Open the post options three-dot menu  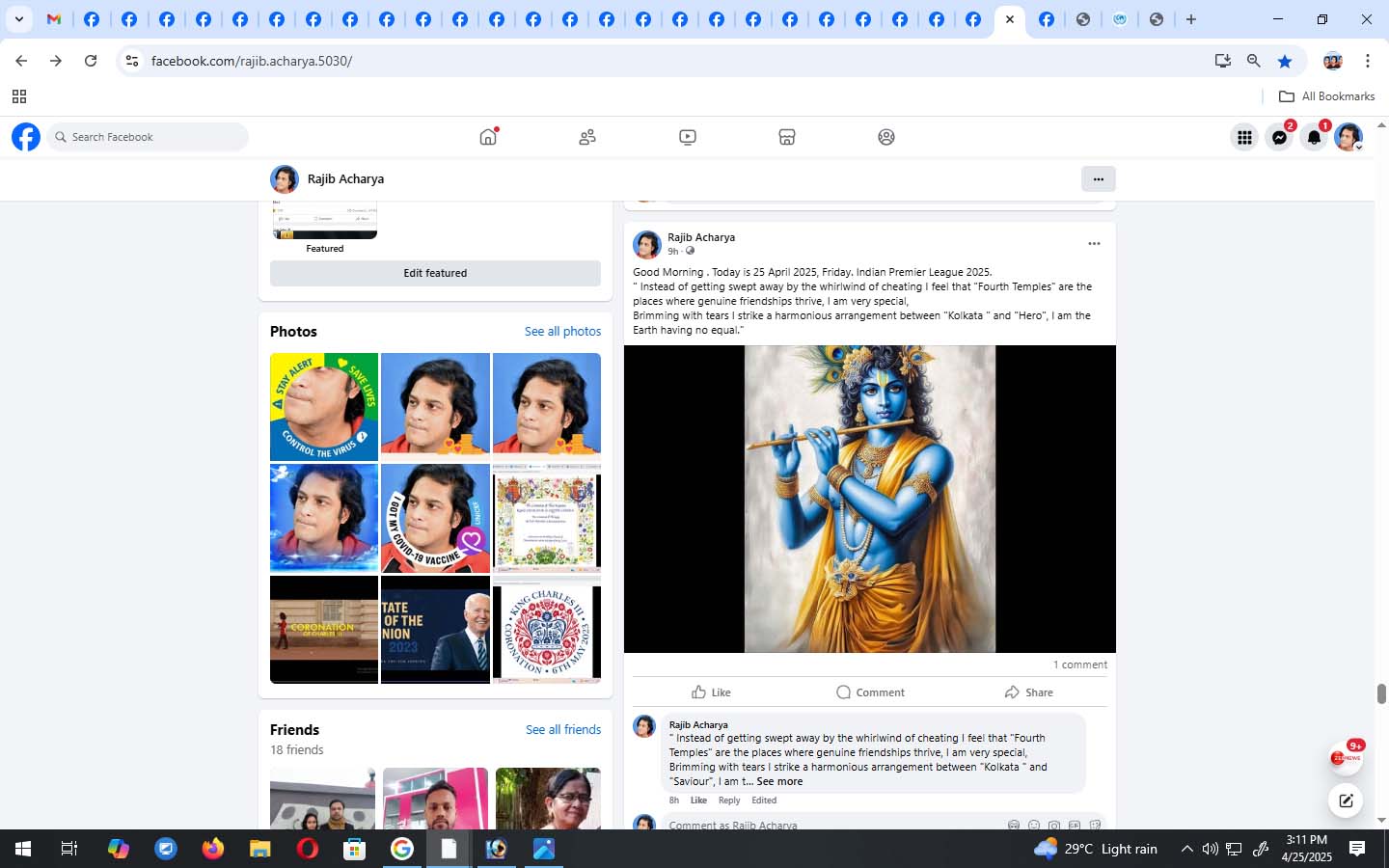[1094, 244]
